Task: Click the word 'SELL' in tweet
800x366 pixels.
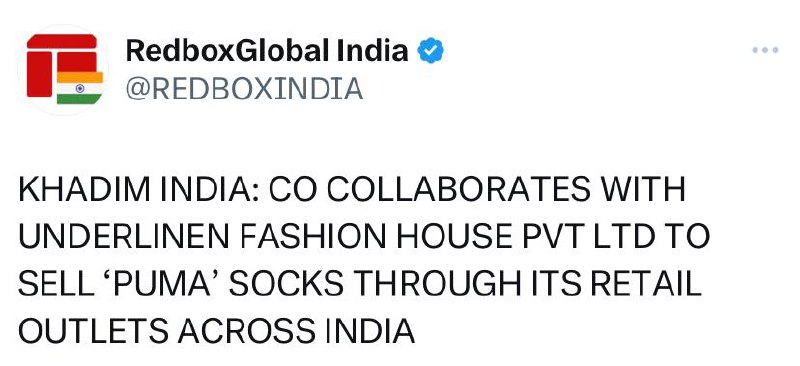Action: click(53, 284)
